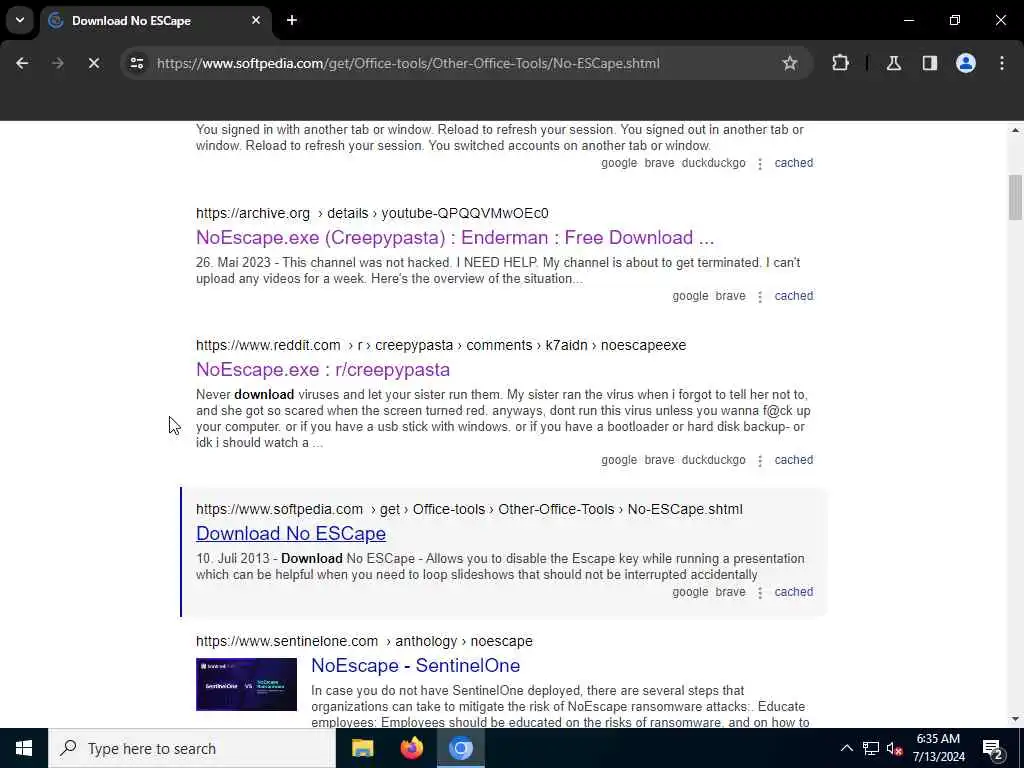This screenshot has height=768, width=1024.
Task: Open the Download No ESCape result
Action: pos(291,534)
